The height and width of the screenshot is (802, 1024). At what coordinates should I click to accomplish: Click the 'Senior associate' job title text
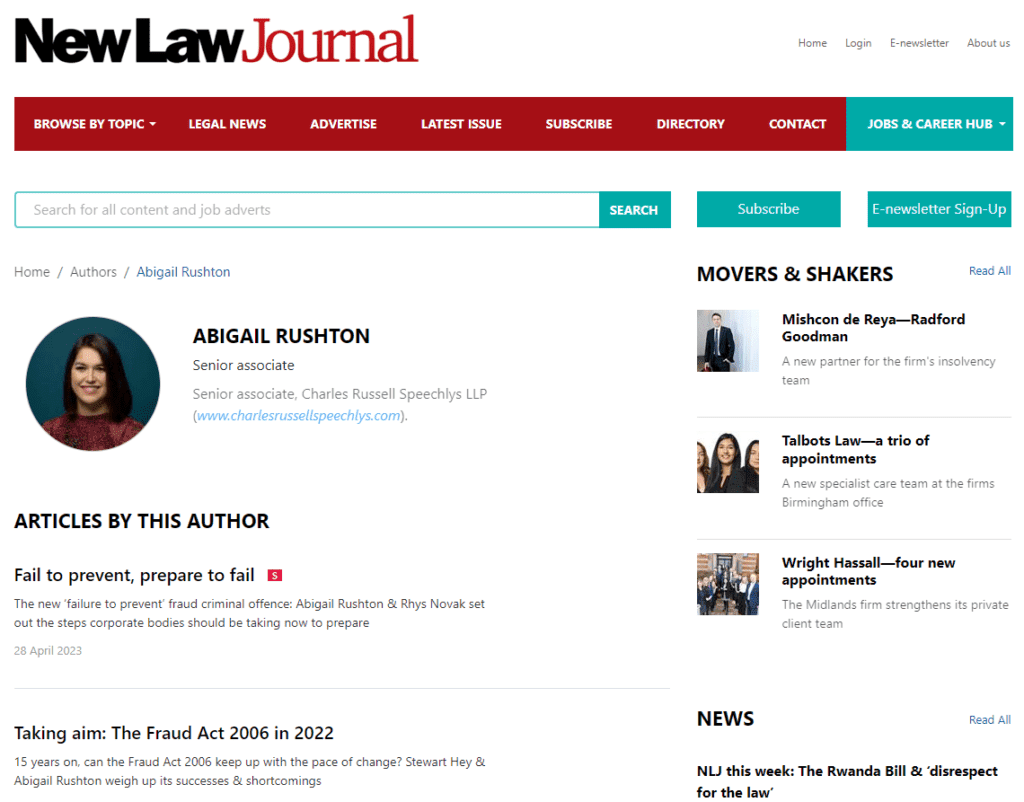tap(244, 365)
